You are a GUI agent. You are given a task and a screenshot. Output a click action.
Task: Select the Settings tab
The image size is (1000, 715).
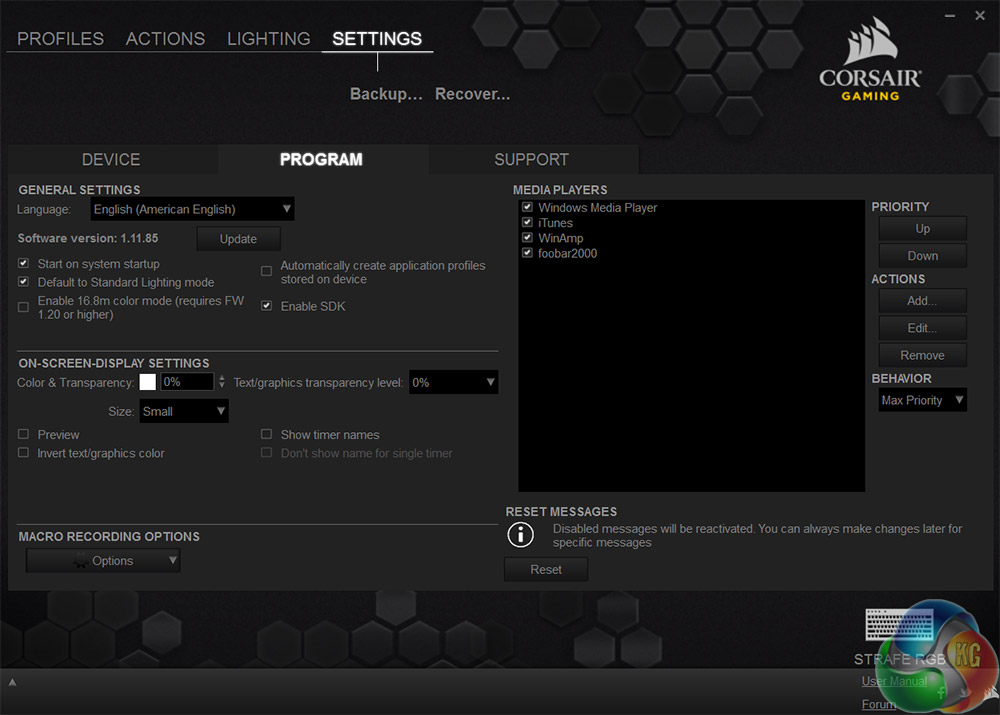[x=377, y=39]
